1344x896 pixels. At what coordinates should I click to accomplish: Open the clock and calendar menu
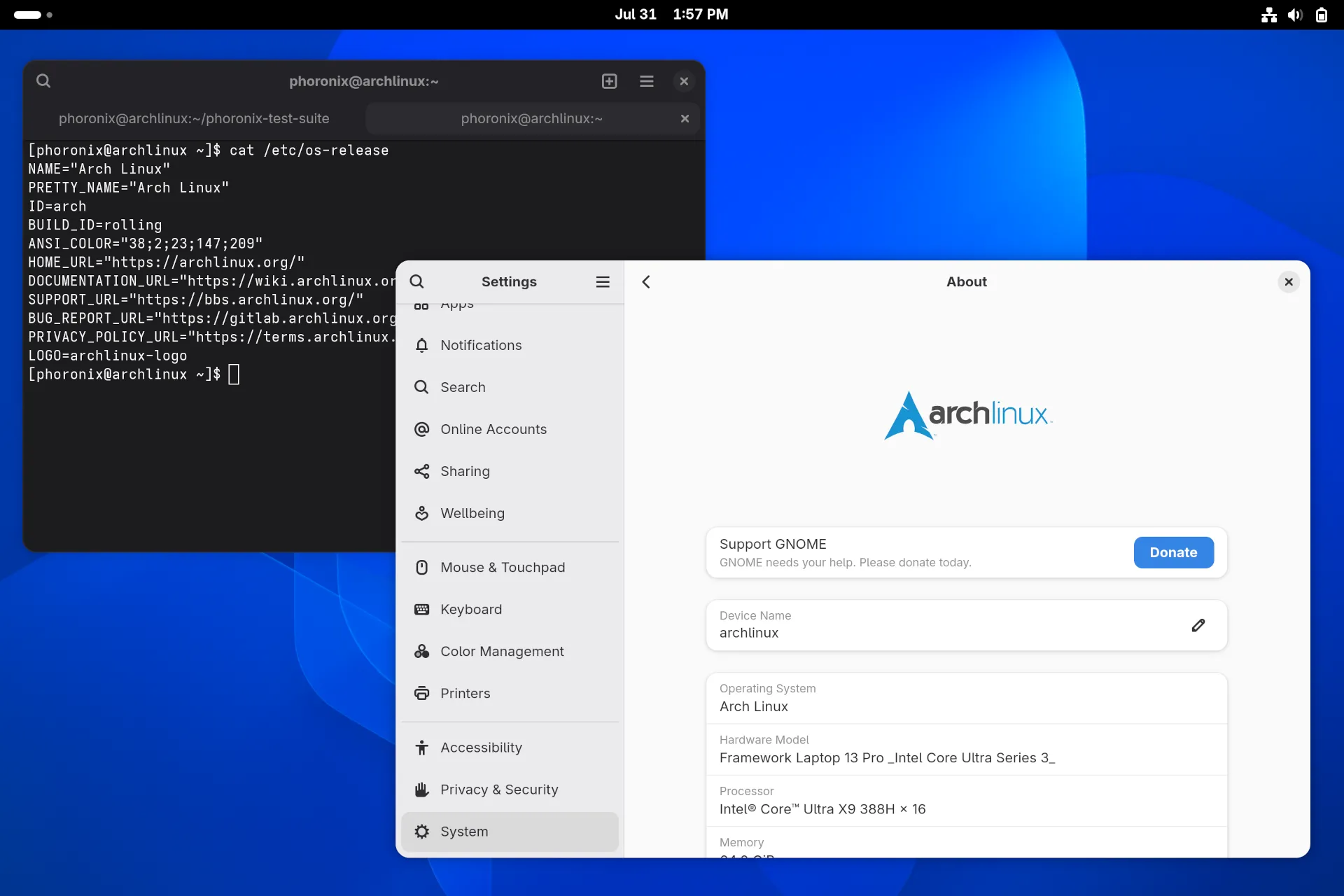point(671,14)
